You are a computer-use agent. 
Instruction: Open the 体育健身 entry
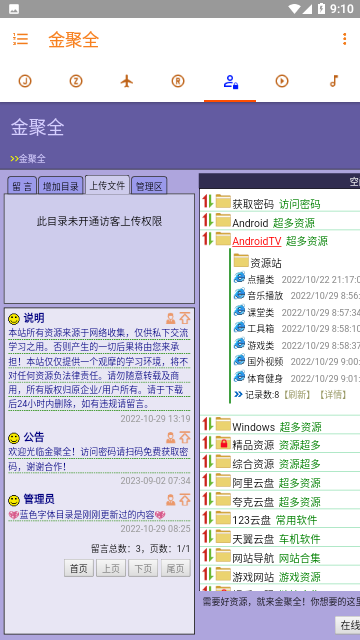(x=265, y=378)
